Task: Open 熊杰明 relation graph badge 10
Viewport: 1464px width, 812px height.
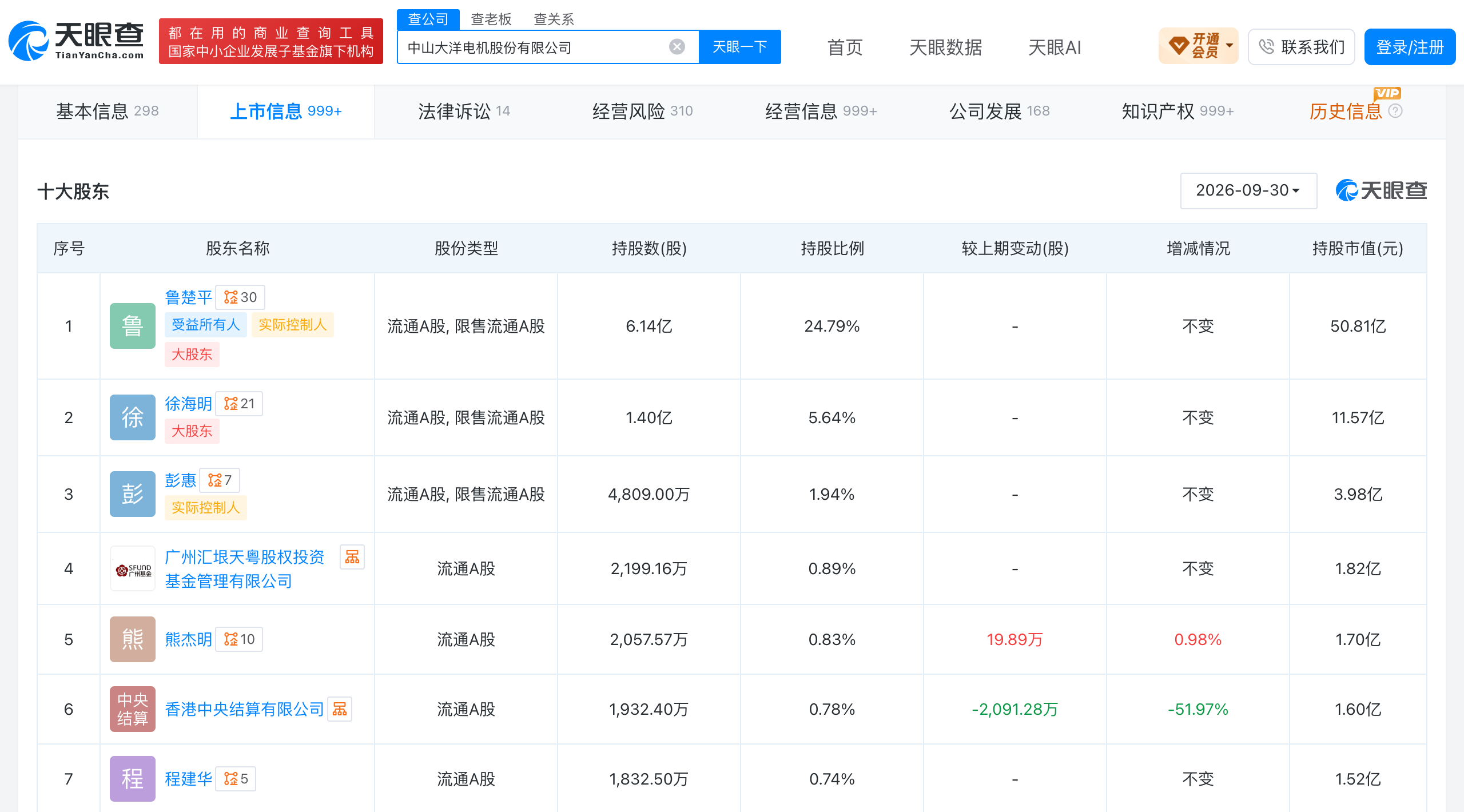Action: 239,639
